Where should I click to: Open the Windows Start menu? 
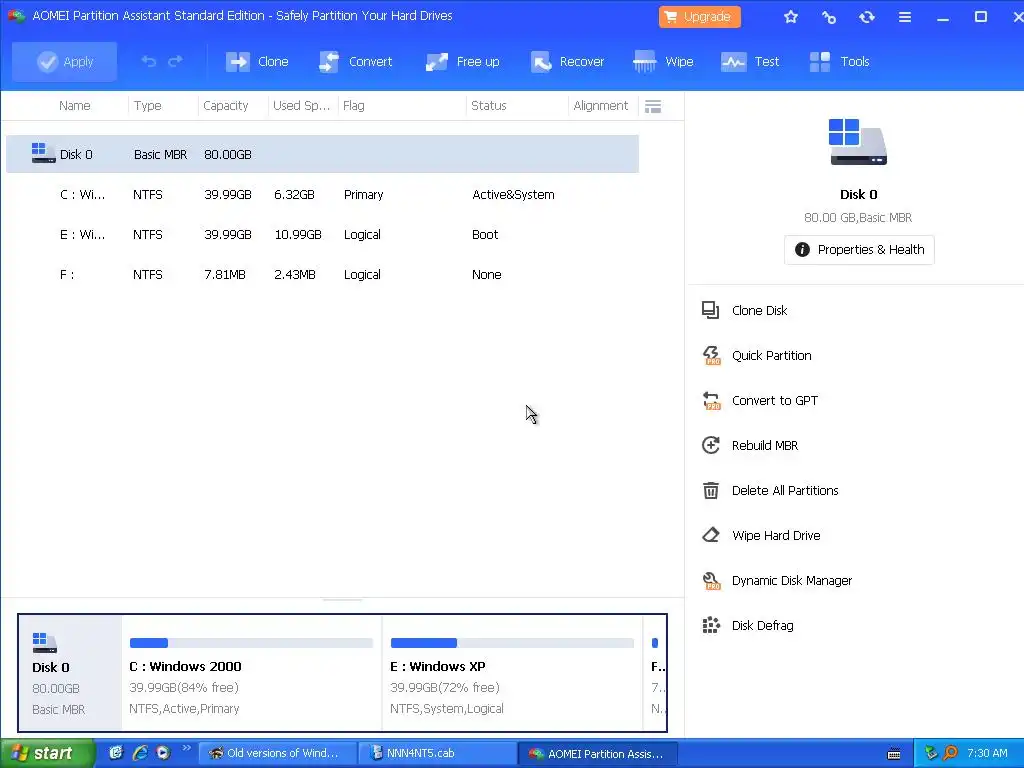point(47,754)
